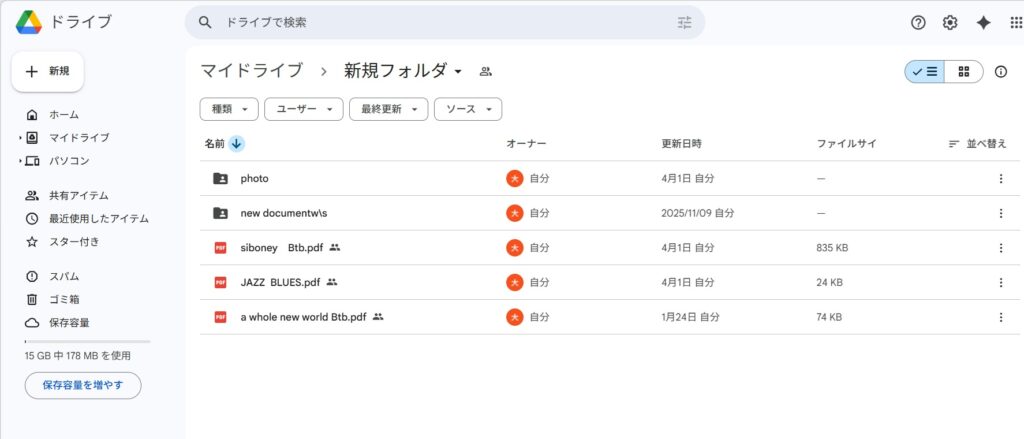1024x439 pixels.
Task: Switch to list layout view
Action: pyautogui.click(x=925, y=71)
